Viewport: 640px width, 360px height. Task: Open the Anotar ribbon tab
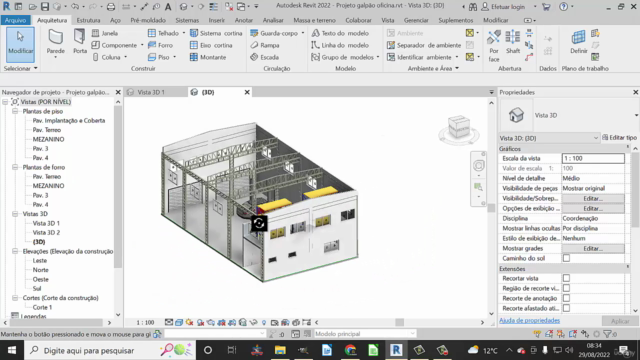pos(244,20)
